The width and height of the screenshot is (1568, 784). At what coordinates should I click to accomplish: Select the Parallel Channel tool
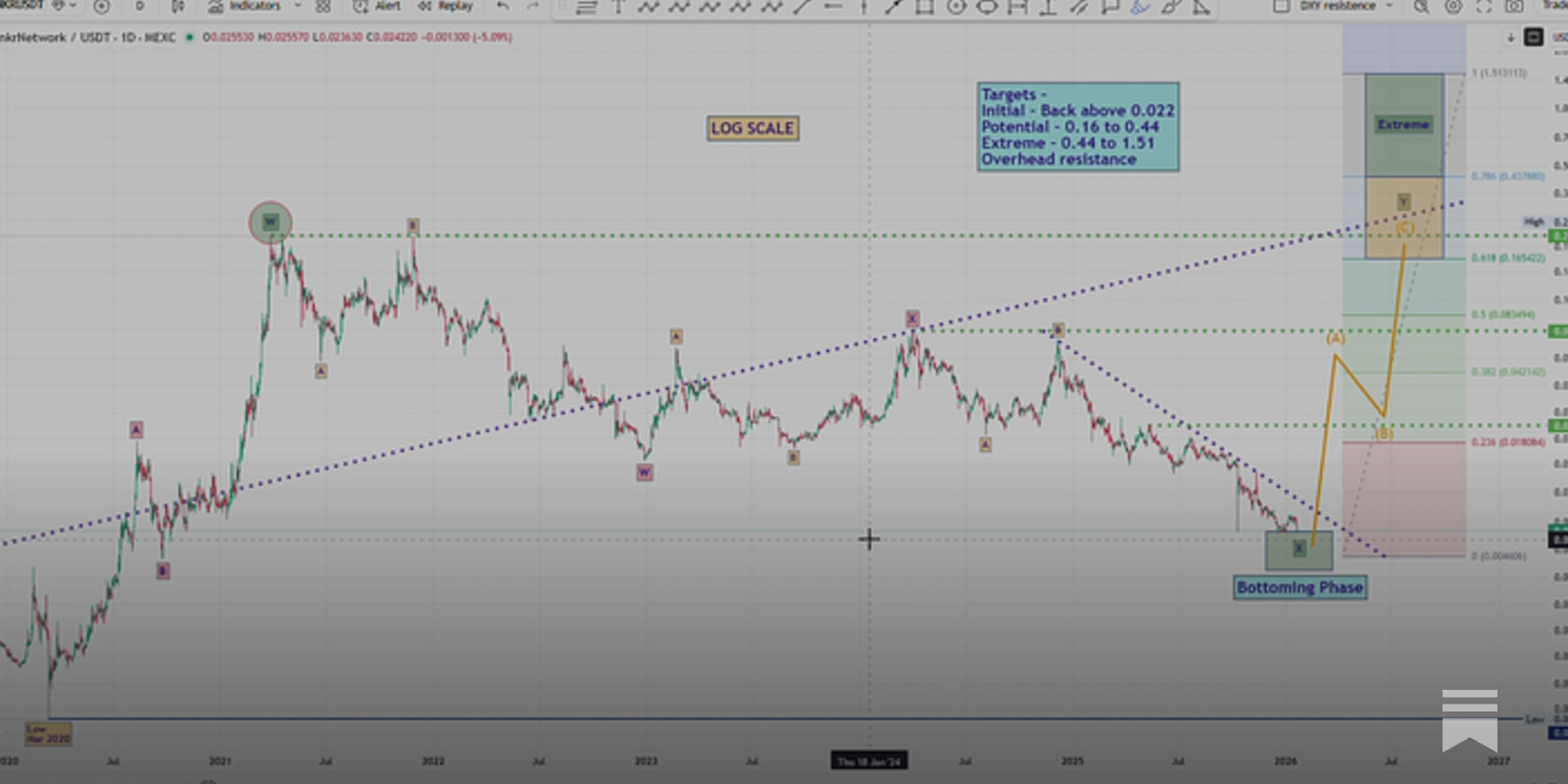[x=1078, y=8]
